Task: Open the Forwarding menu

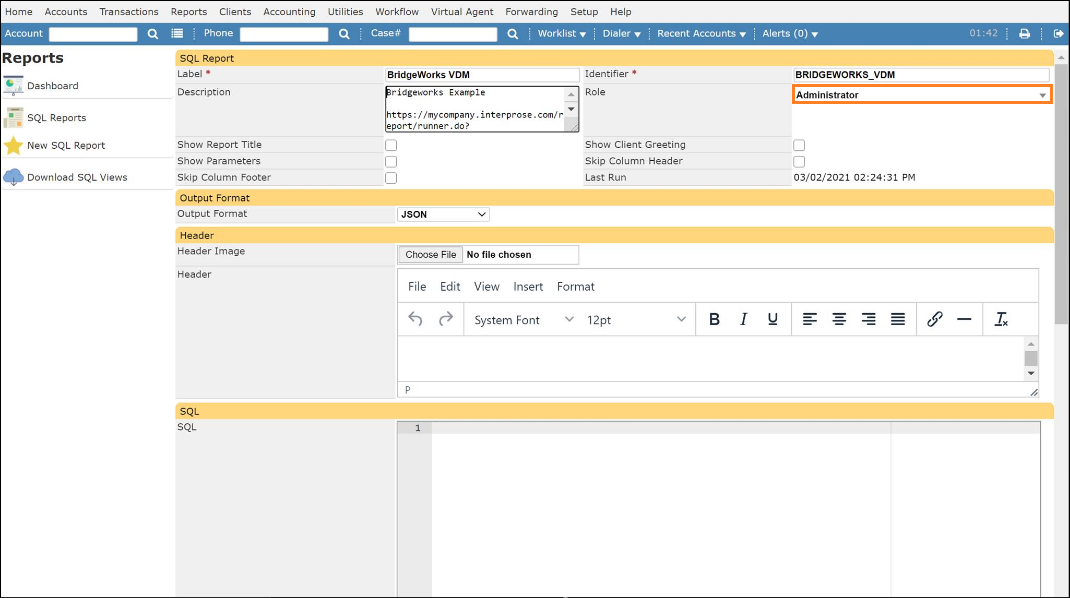Action: [x=532, y=12]
